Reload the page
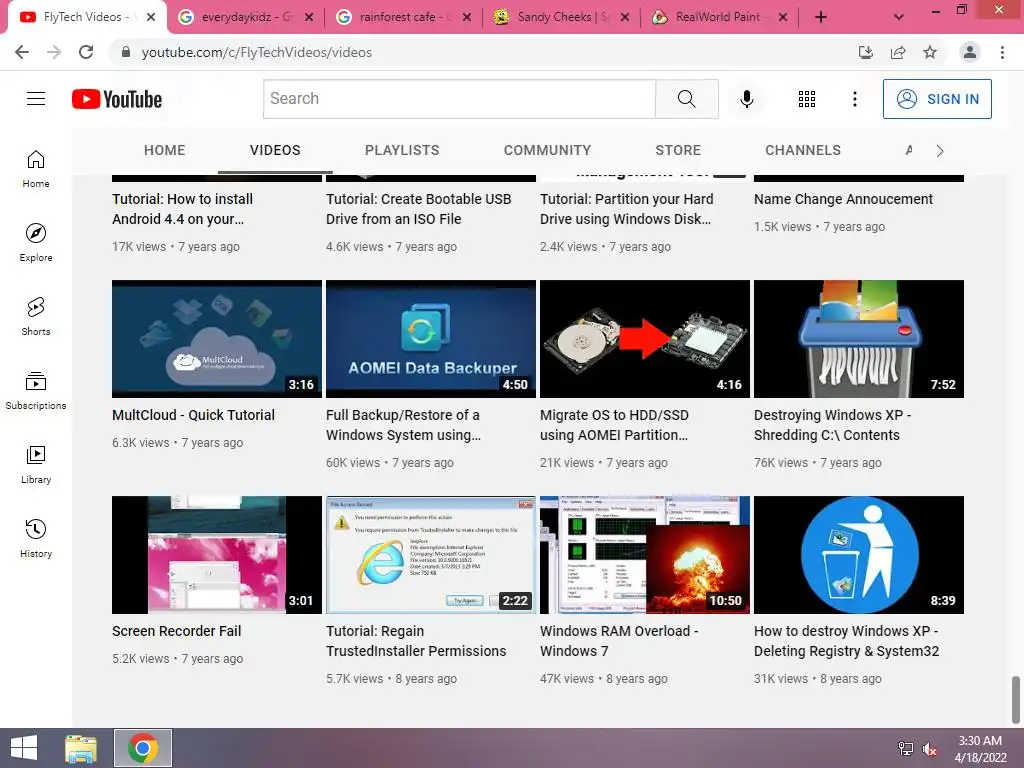This screenshot has height=768, width=1024. coord(86,52)
